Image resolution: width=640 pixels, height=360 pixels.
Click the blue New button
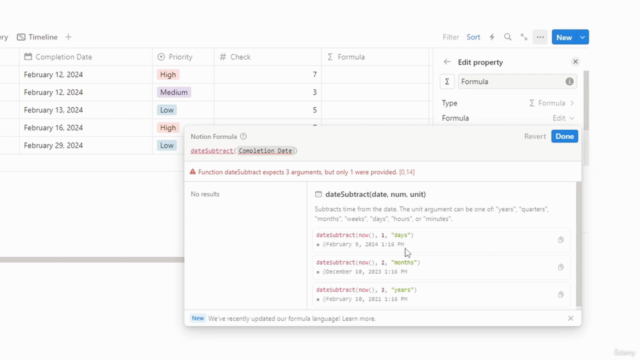[564, 37]
